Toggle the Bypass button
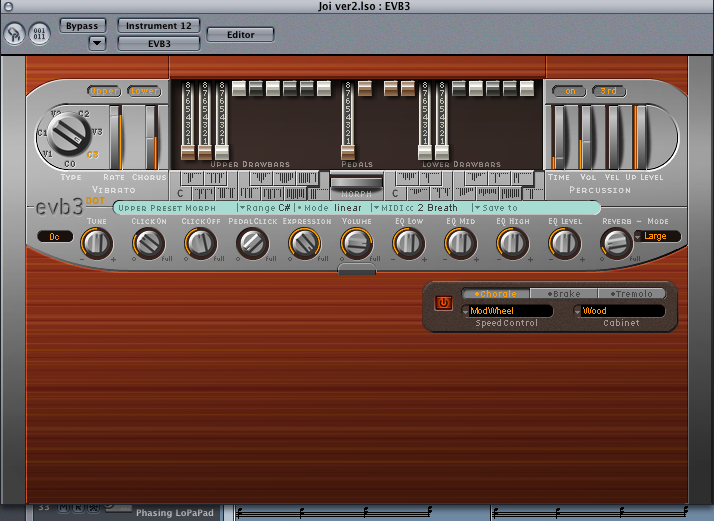The height and width of the screenshot is (521, 714). tap(82, 26)
